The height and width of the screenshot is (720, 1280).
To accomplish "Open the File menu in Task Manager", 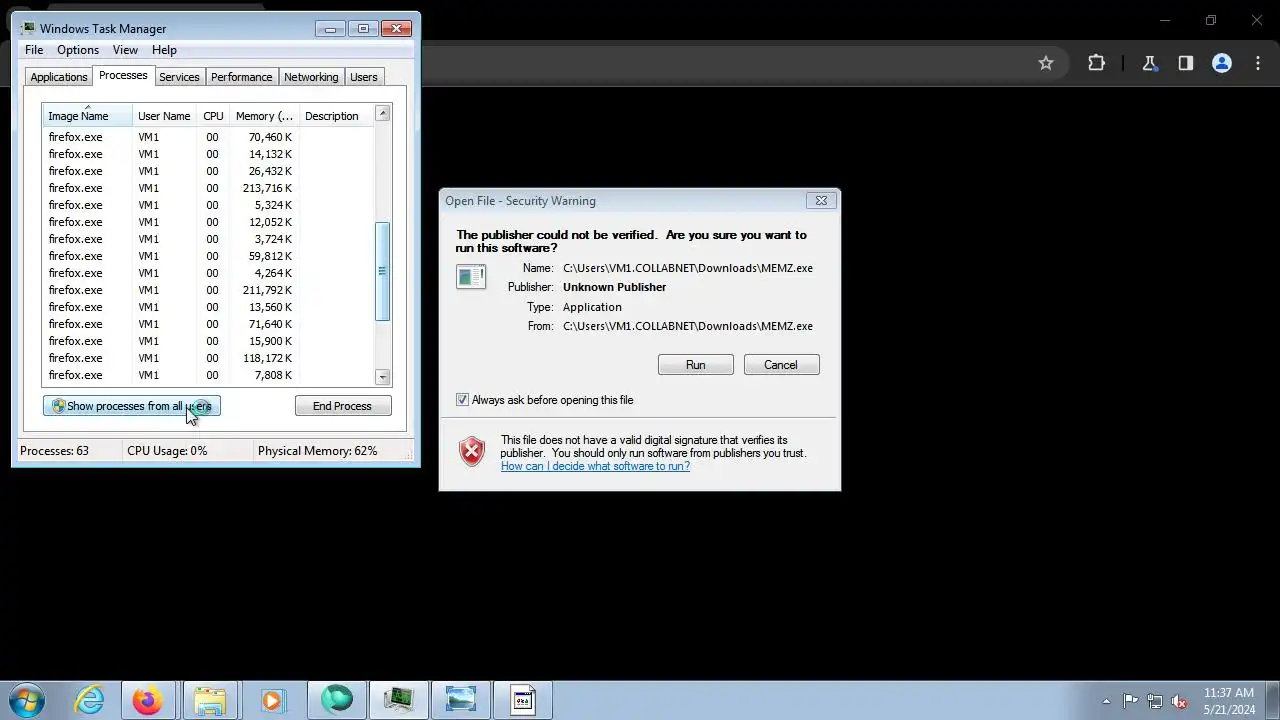I will [x=34, y=50].
